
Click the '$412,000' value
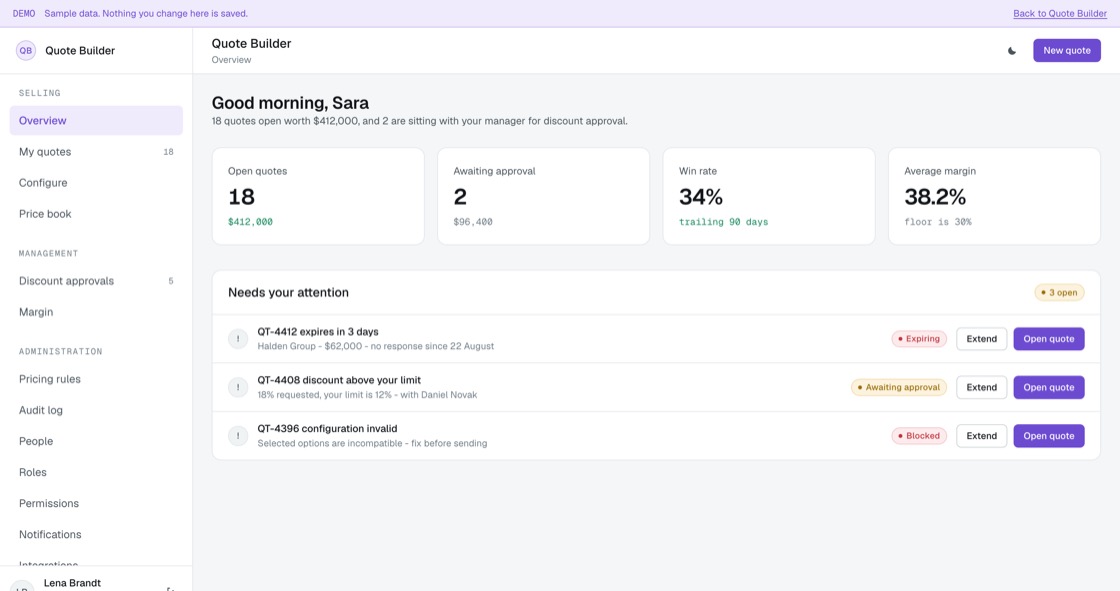coord(250,222)
